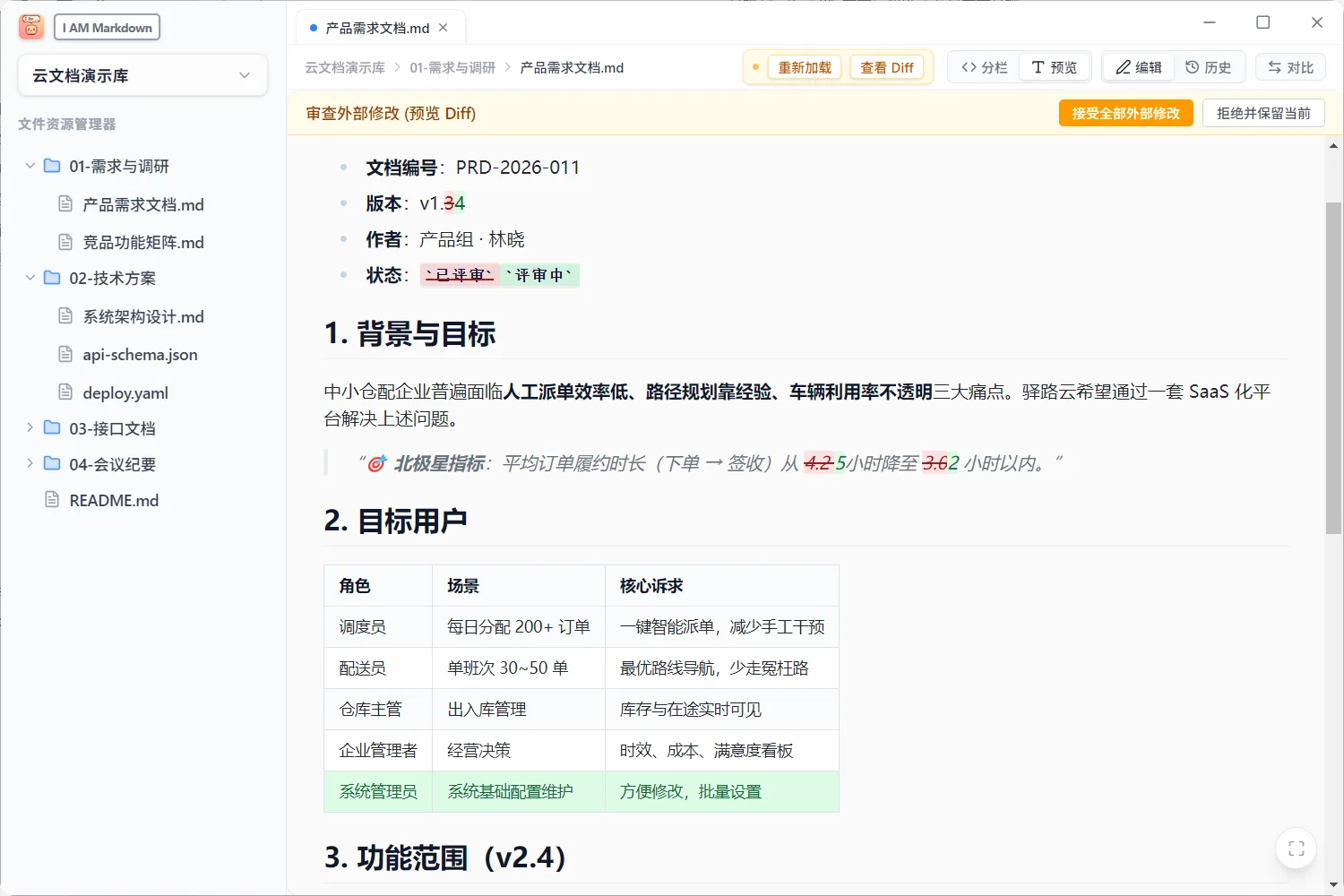Collapse the 02-技术方案 folder chevron
This screenshot has height=896, width=1344.
pyautogui.click(x=30, y=278)
